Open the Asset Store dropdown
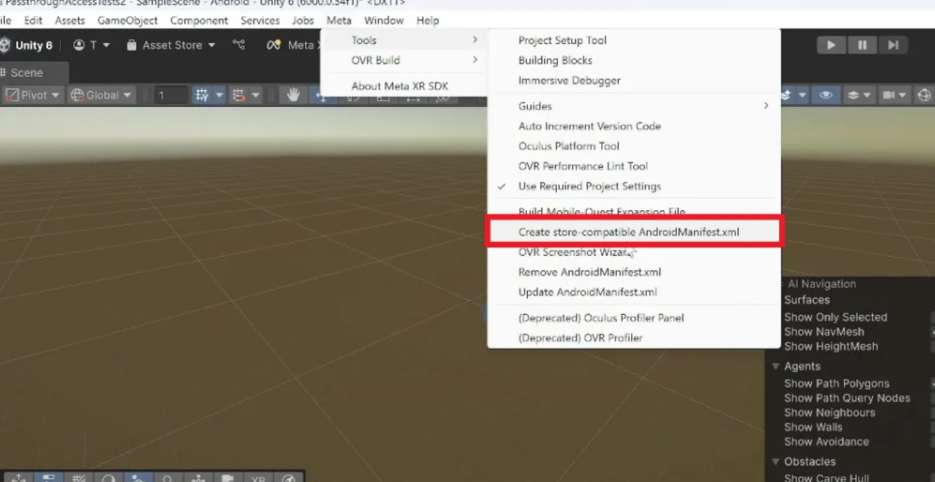The image size is (935, 482). (x=171, y=45)
